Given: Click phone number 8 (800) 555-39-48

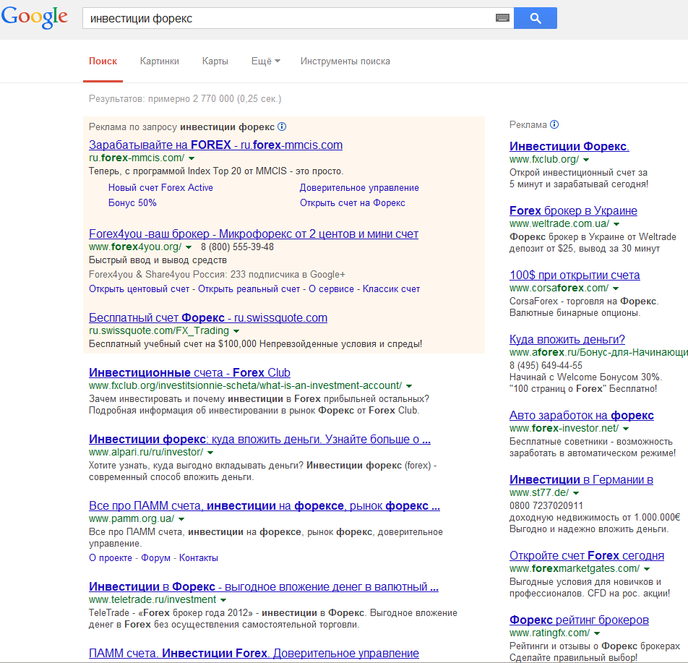Looking at the screenshot, I should (x=237, y=247).
